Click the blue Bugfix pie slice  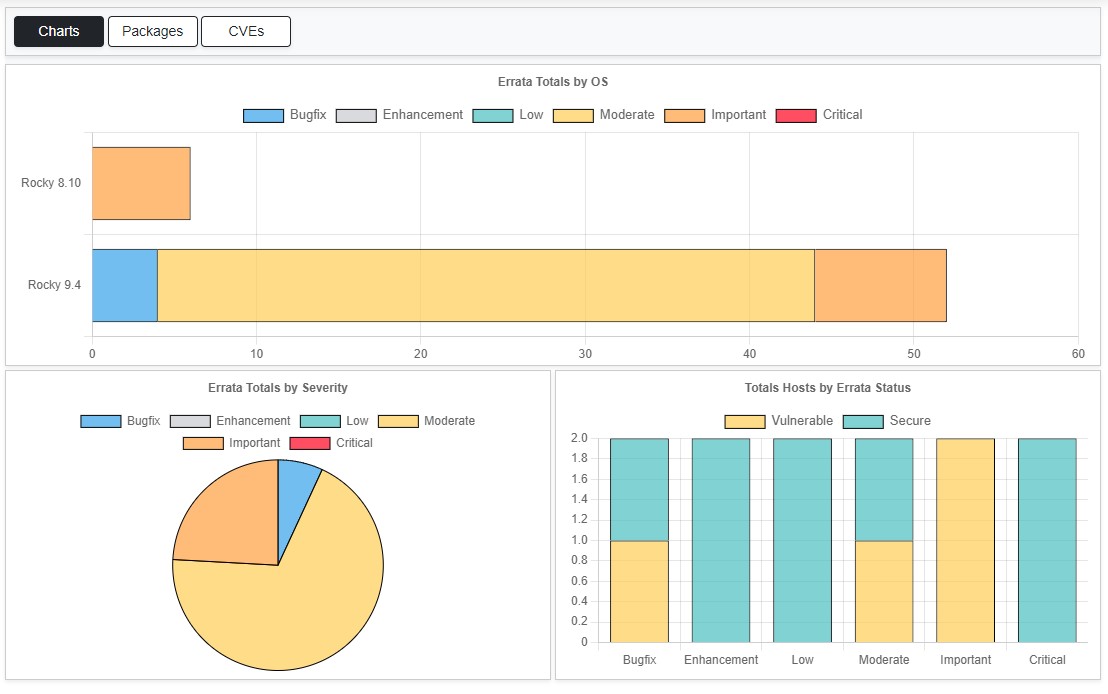(x=295, y=490)
